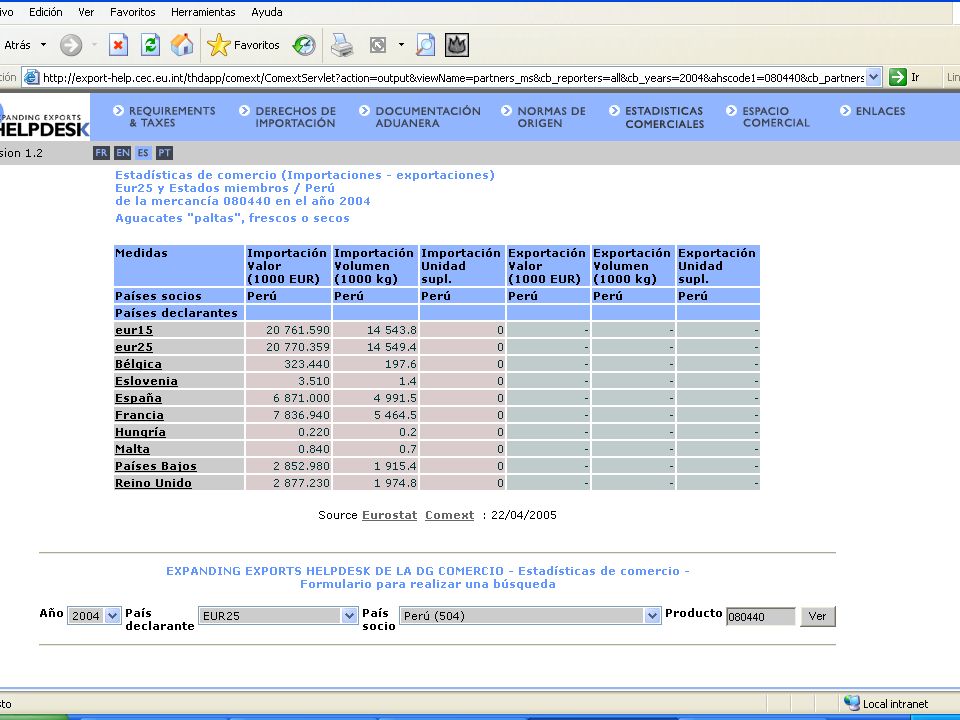Go to Home page icon

pos(182,45)
